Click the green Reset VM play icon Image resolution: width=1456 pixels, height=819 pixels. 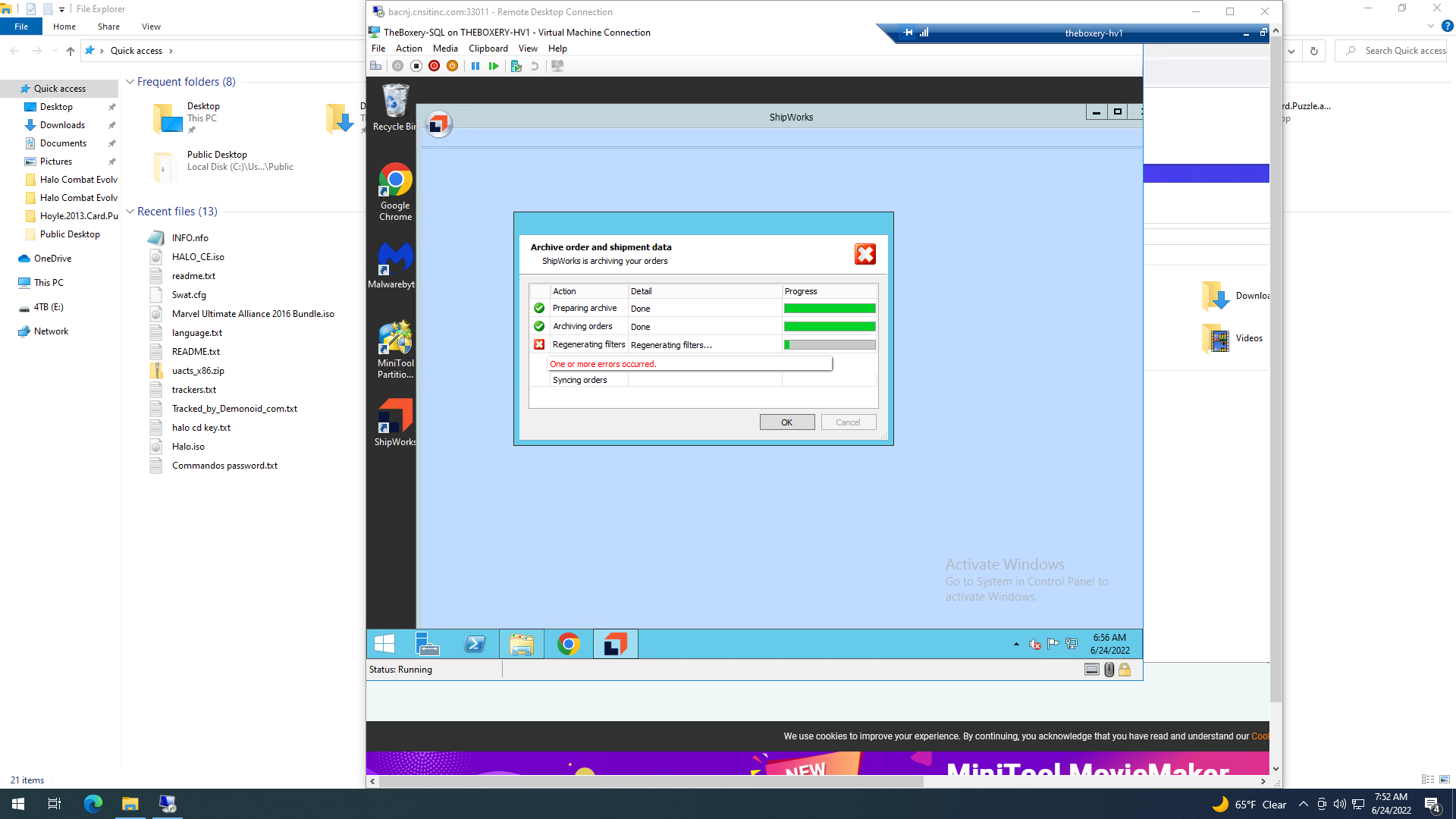[494, 66]
